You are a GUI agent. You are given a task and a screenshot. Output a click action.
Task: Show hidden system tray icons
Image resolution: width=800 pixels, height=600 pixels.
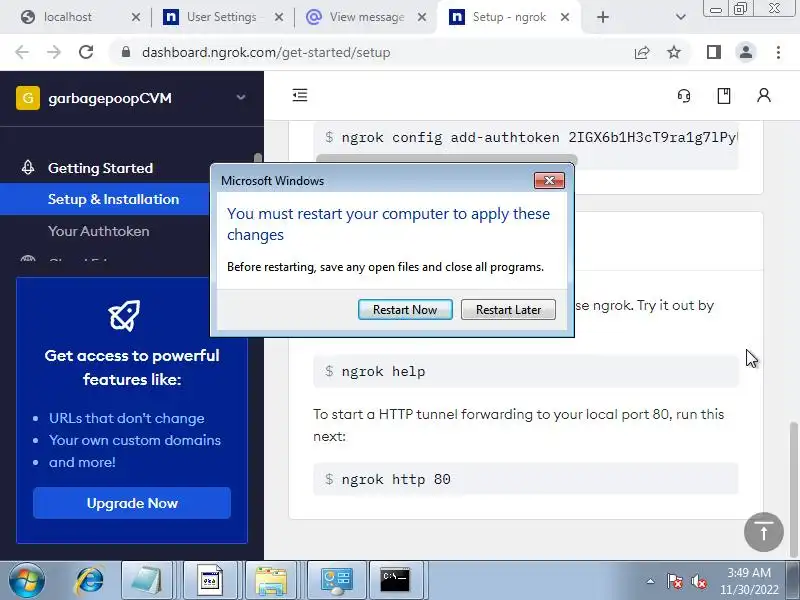pos(651,581)
